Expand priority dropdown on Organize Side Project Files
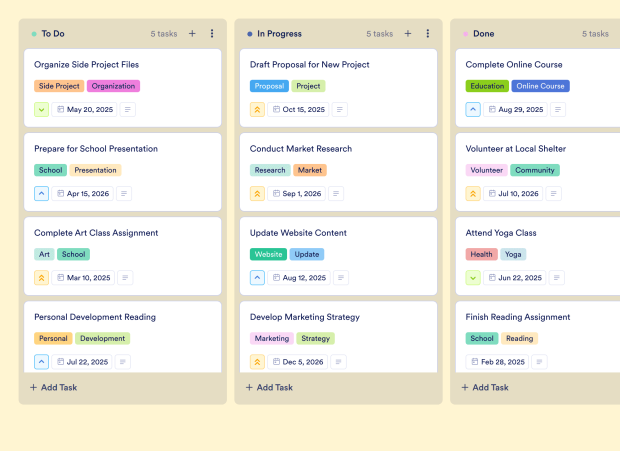This screenshot has width=620, height=451. click(42, 110)
